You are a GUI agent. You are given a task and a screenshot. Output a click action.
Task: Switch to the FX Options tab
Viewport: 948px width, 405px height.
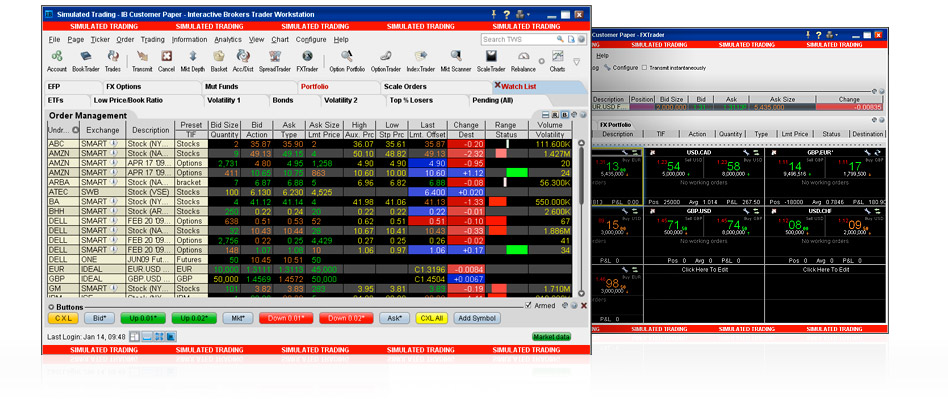(x=123, y=86)
